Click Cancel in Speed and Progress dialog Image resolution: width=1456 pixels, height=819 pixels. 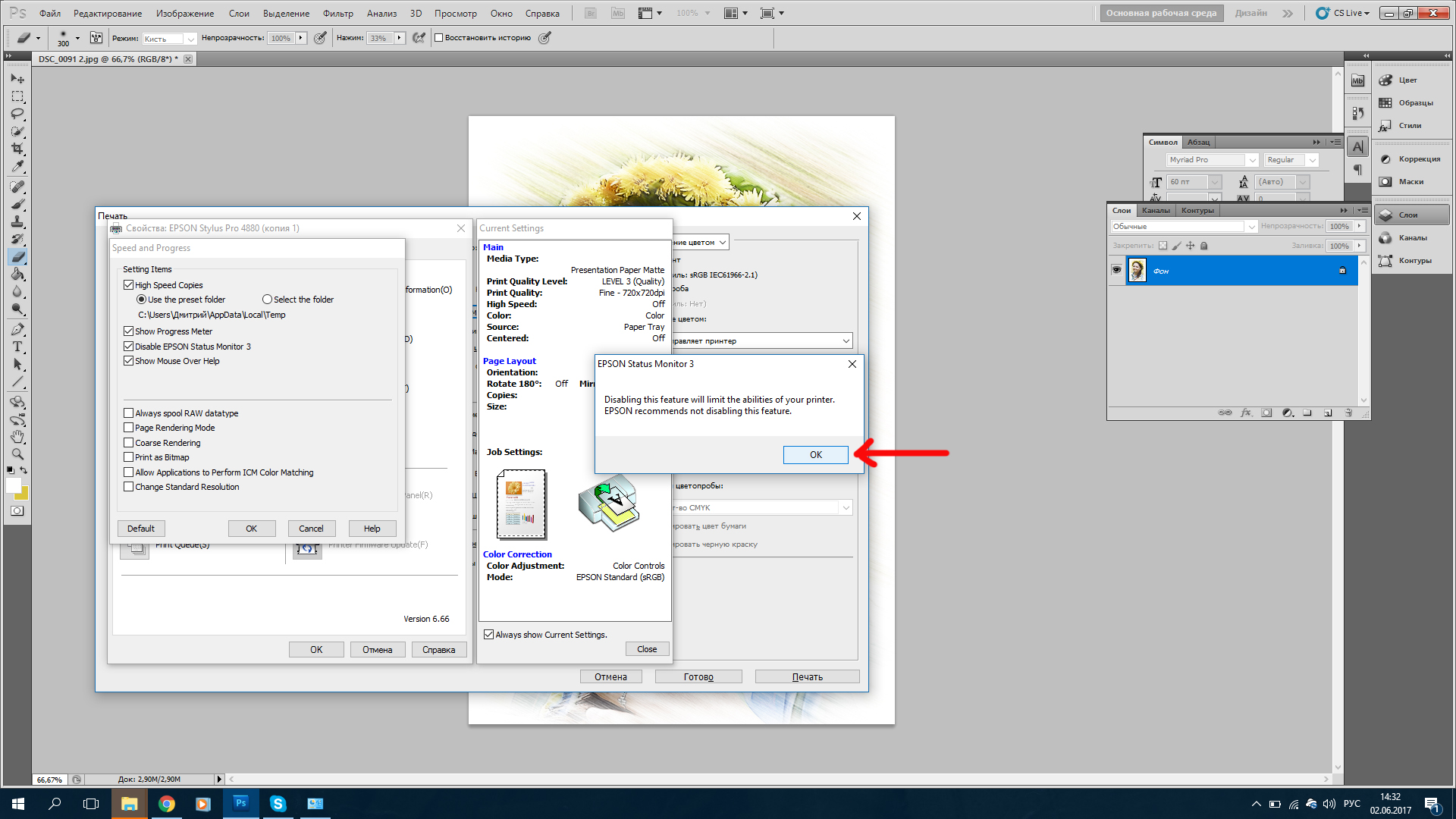(x=311, y=529)
